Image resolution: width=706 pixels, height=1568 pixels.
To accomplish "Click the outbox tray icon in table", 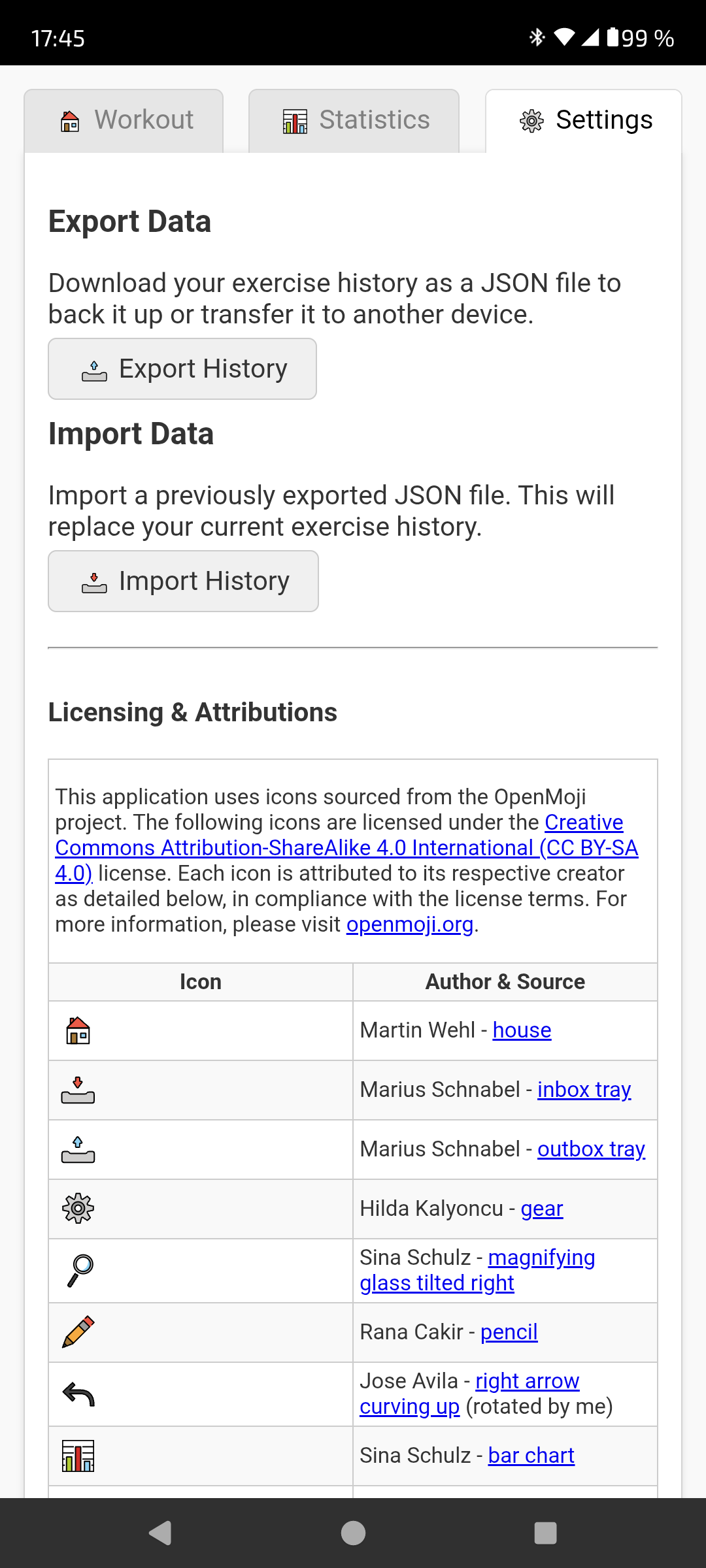I will coord(78,1149).
